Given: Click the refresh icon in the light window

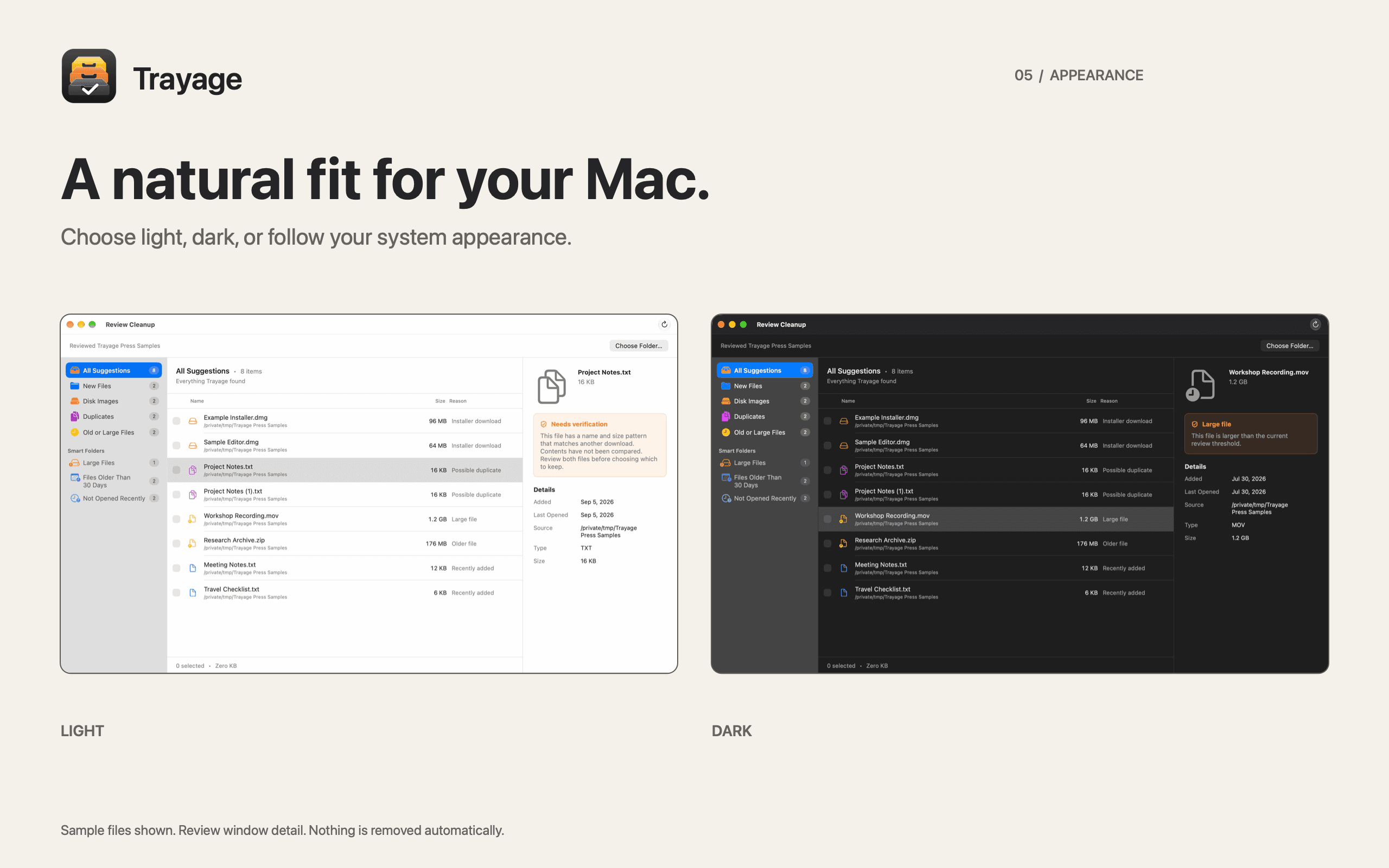Looking at the screenshot, I should 664,324.
